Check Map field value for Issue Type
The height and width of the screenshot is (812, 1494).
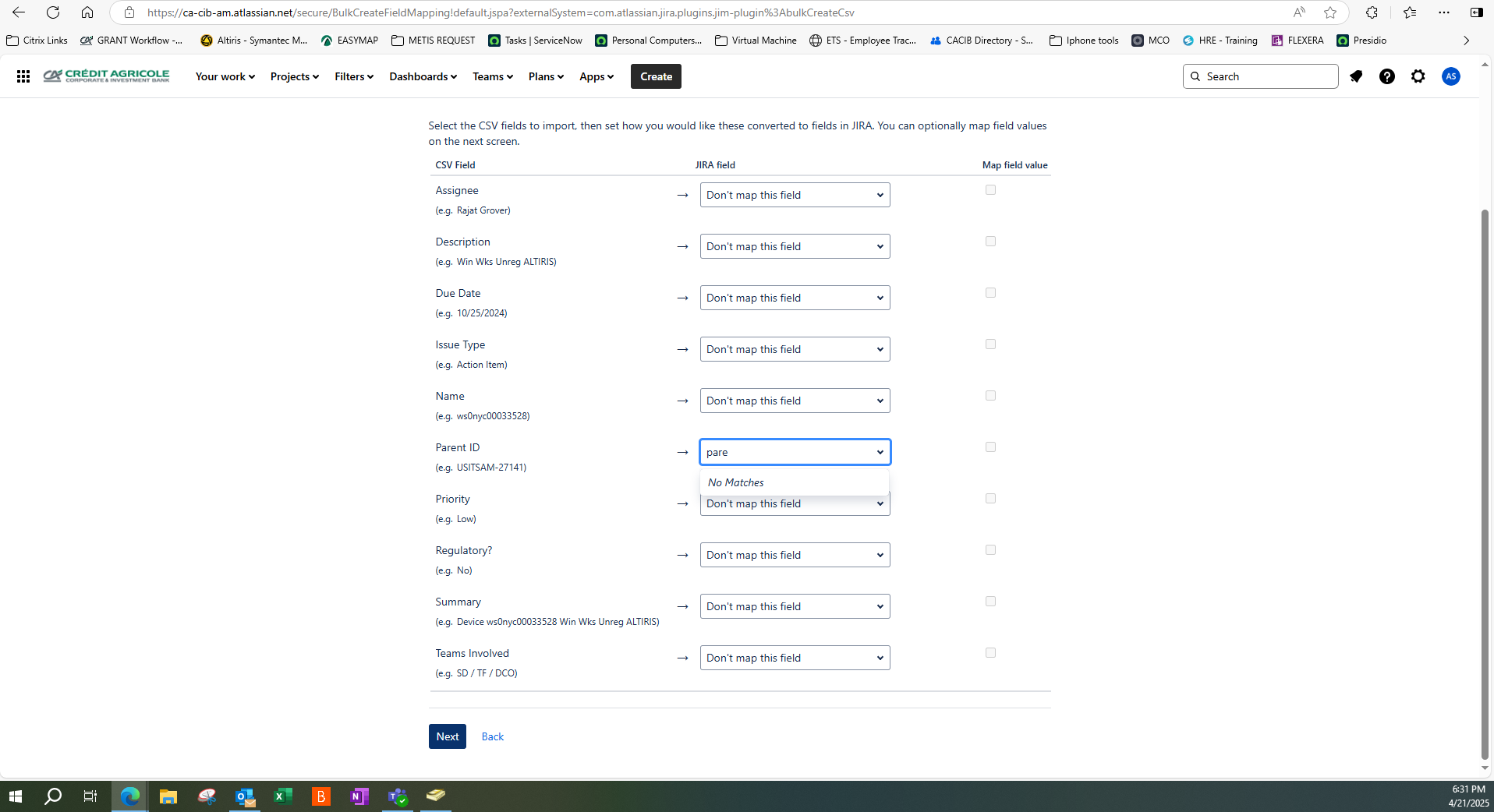(990, 344)
